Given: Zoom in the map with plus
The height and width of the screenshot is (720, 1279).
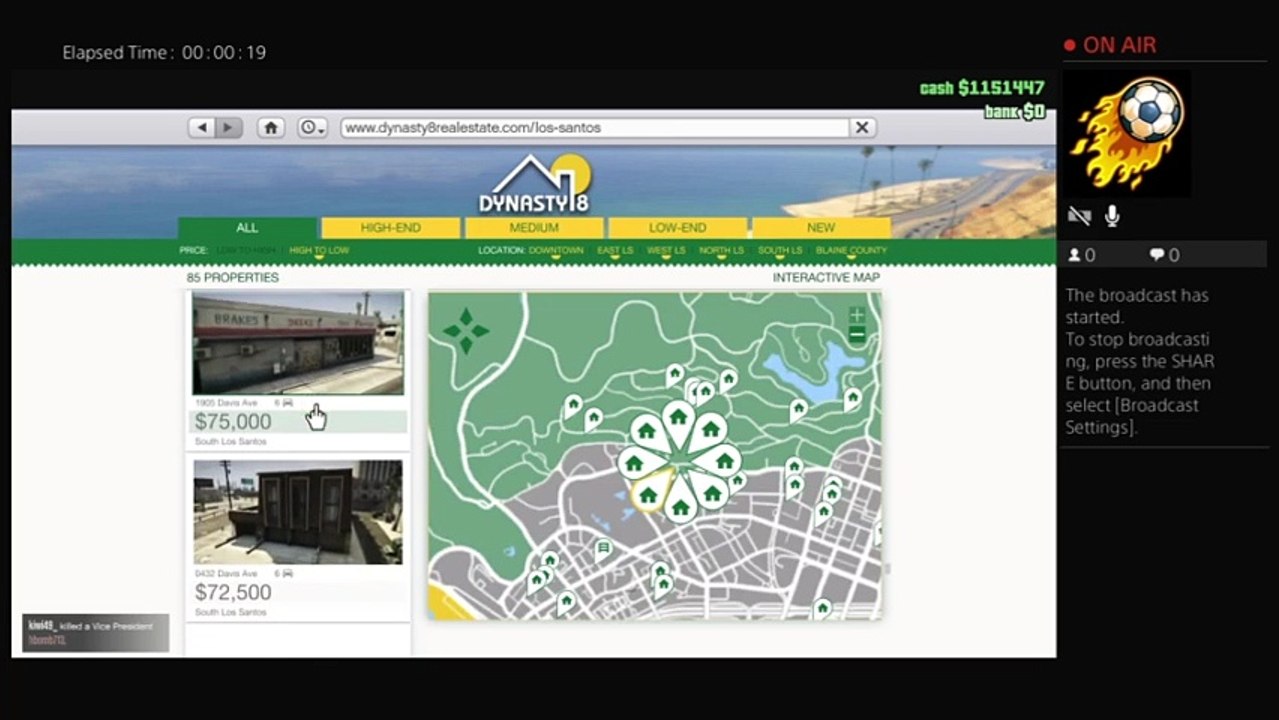Looking at the screenshot, I should (x=857, y=315).
